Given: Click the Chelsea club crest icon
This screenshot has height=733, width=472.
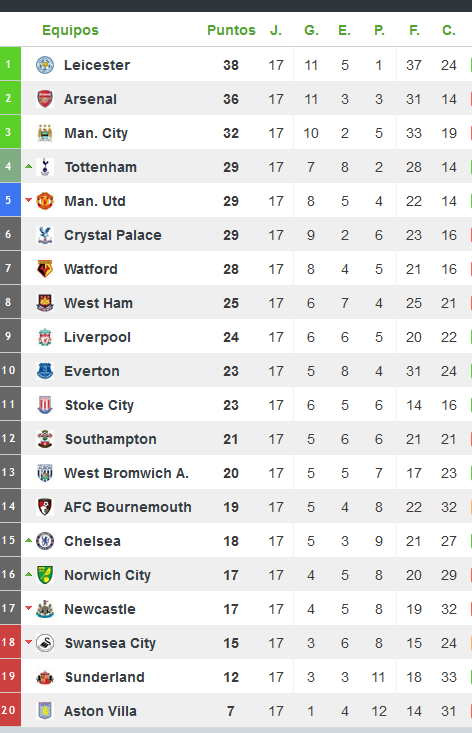Looking at the screenshot, I should click(45, 541).
